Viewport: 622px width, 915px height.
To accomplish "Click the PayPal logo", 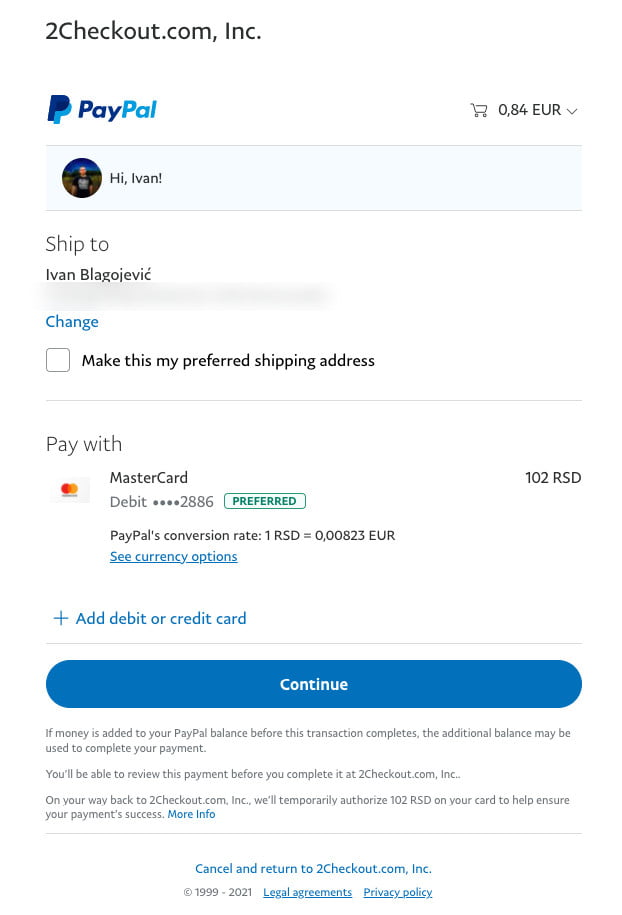I will 102,109.
